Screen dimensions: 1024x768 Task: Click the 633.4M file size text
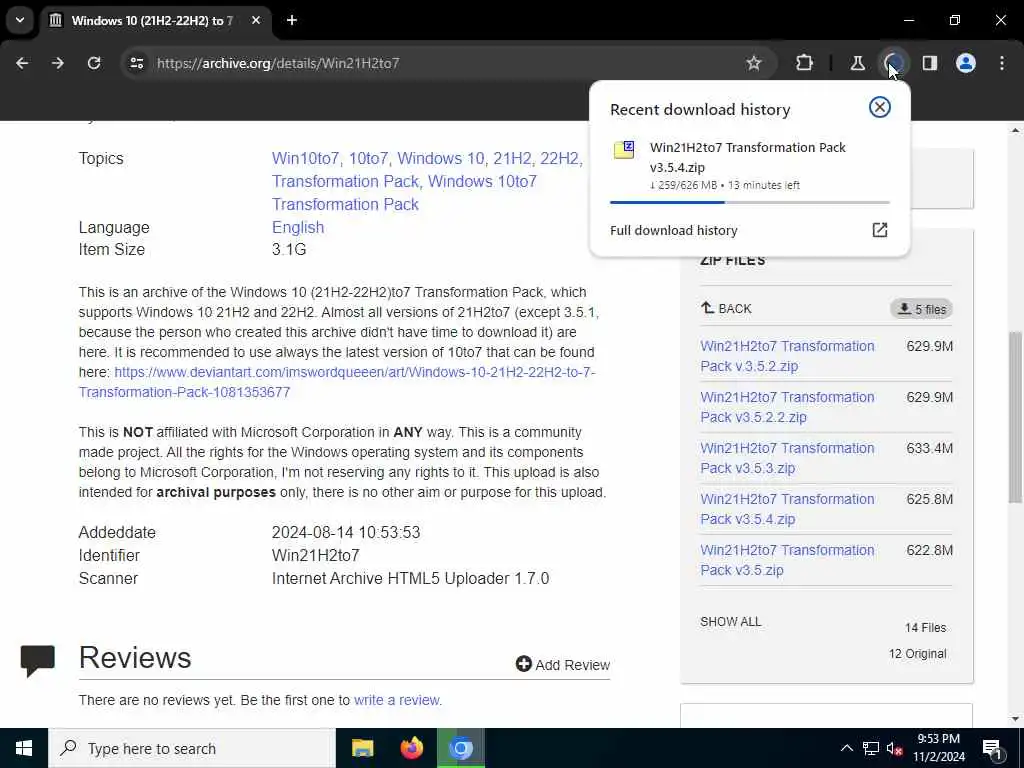[929, 448]
